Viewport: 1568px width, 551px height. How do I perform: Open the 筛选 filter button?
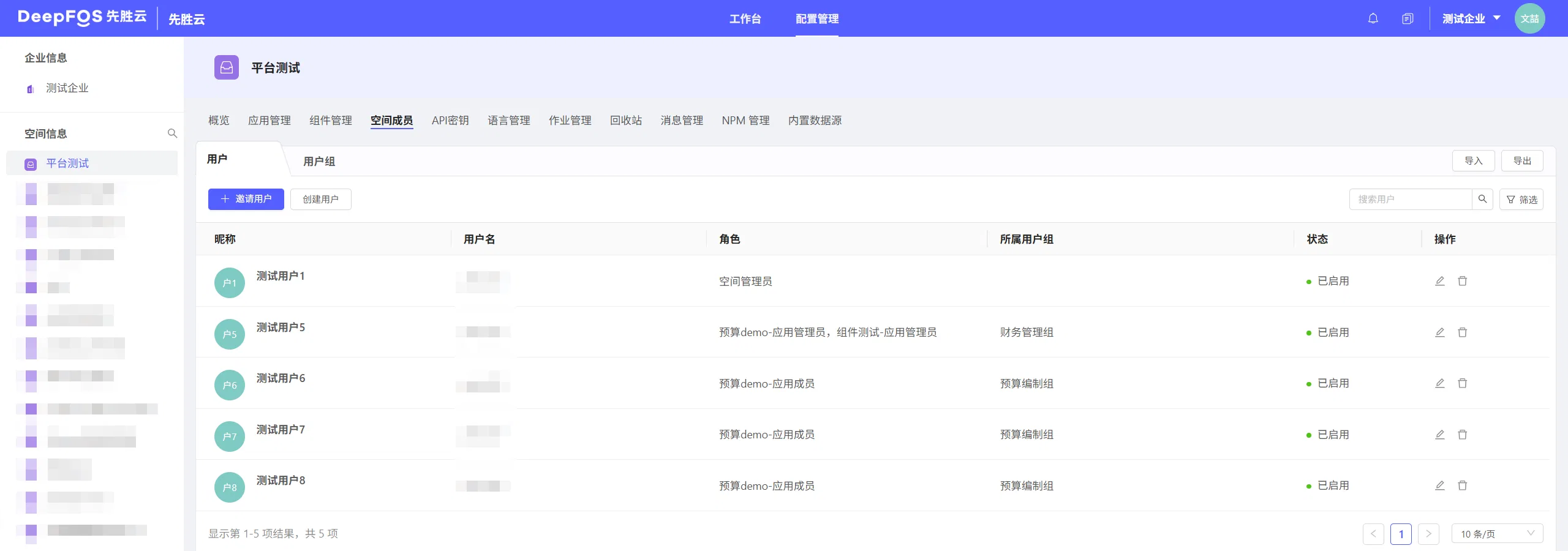1521,199
